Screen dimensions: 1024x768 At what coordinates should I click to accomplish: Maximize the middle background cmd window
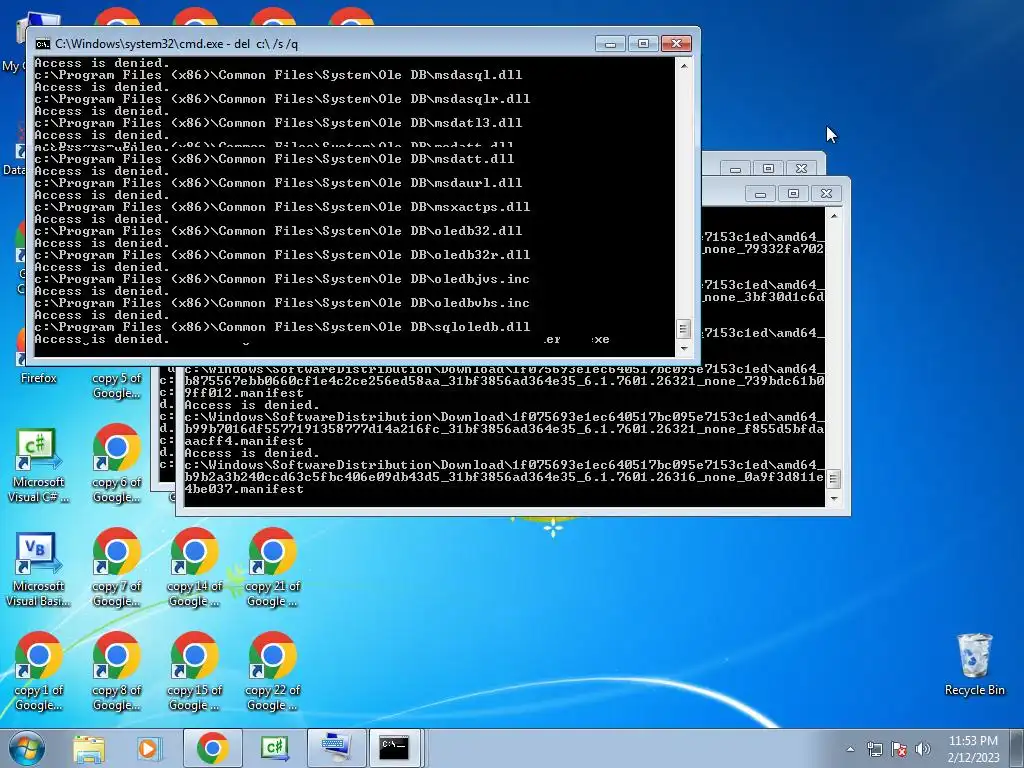[769, 169]
